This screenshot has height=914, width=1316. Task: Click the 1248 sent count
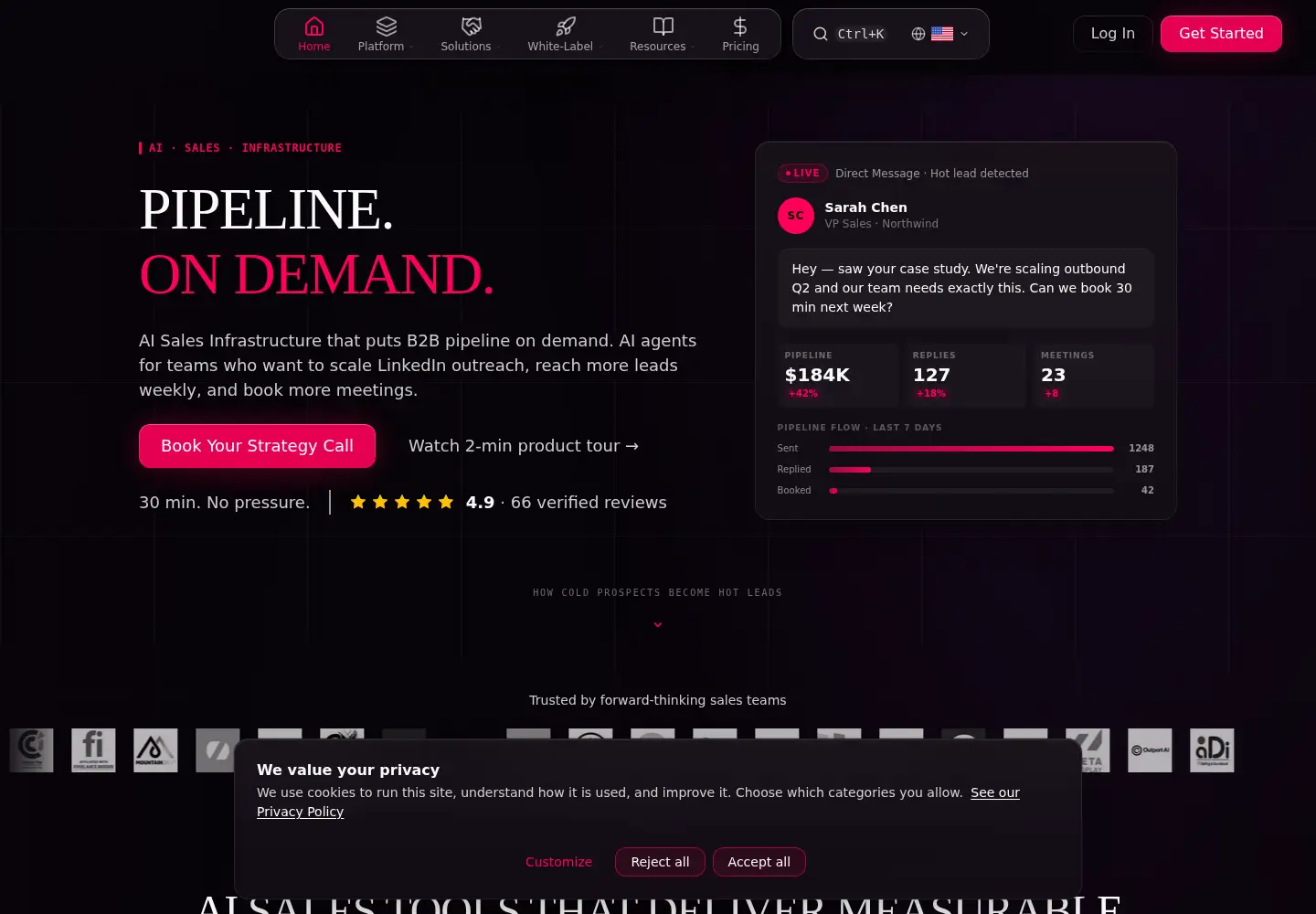[x=1141, y=449]
